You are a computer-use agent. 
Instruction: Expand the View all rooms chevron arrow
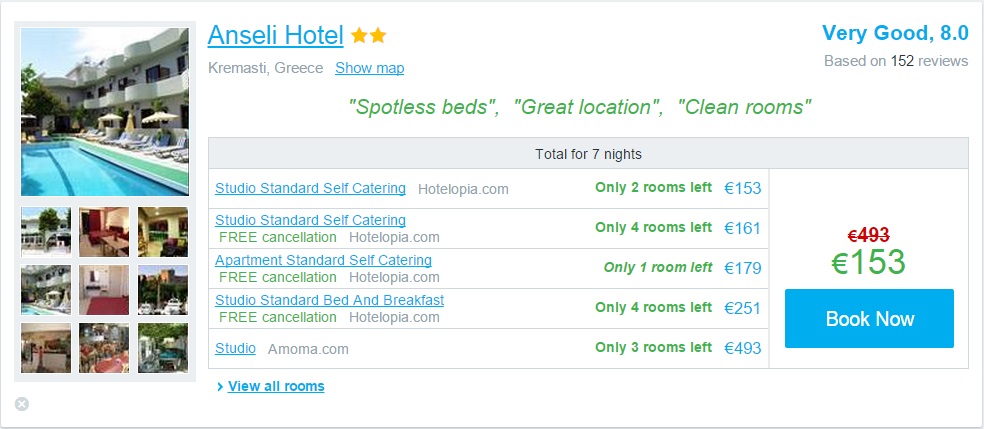coord(219,387)
